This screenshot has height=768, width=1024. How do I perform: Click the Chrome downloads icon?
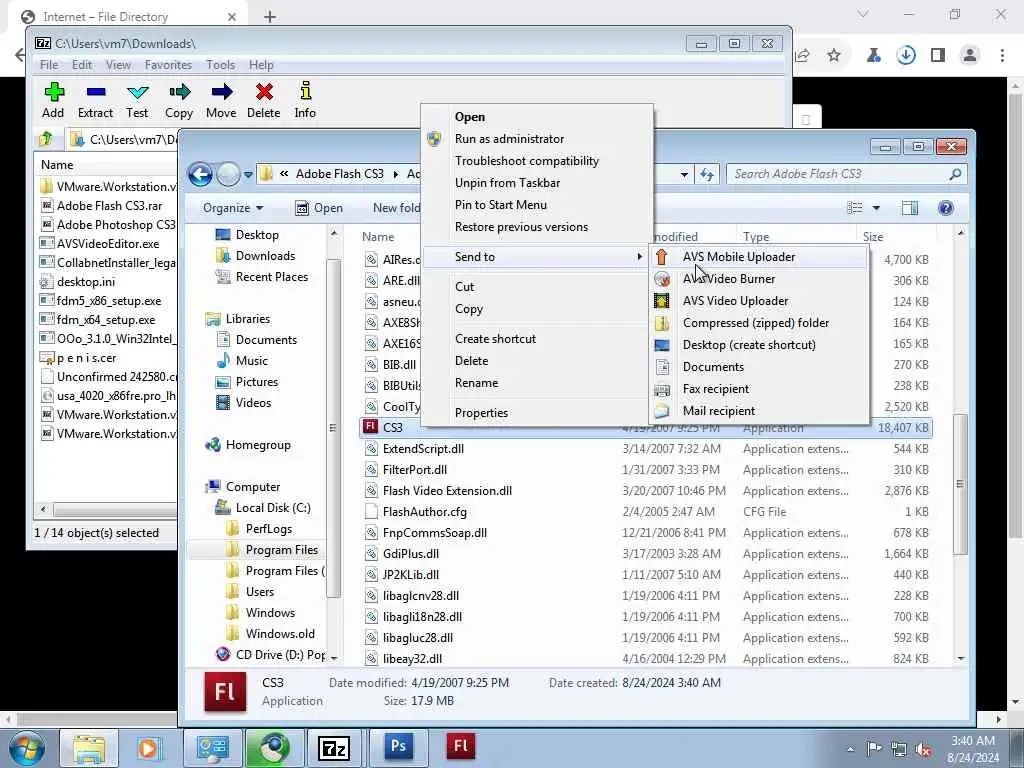905,56
